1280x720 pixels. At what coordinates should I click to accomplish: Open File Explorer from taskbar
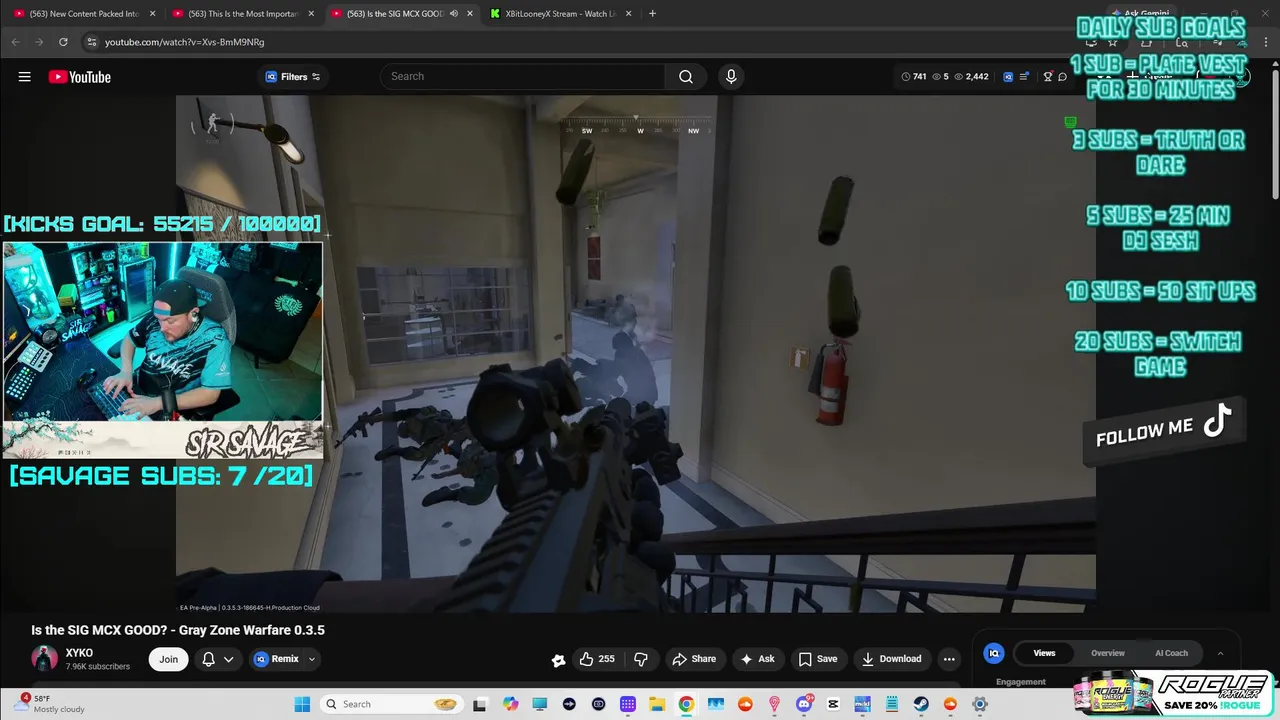(657, 704)
